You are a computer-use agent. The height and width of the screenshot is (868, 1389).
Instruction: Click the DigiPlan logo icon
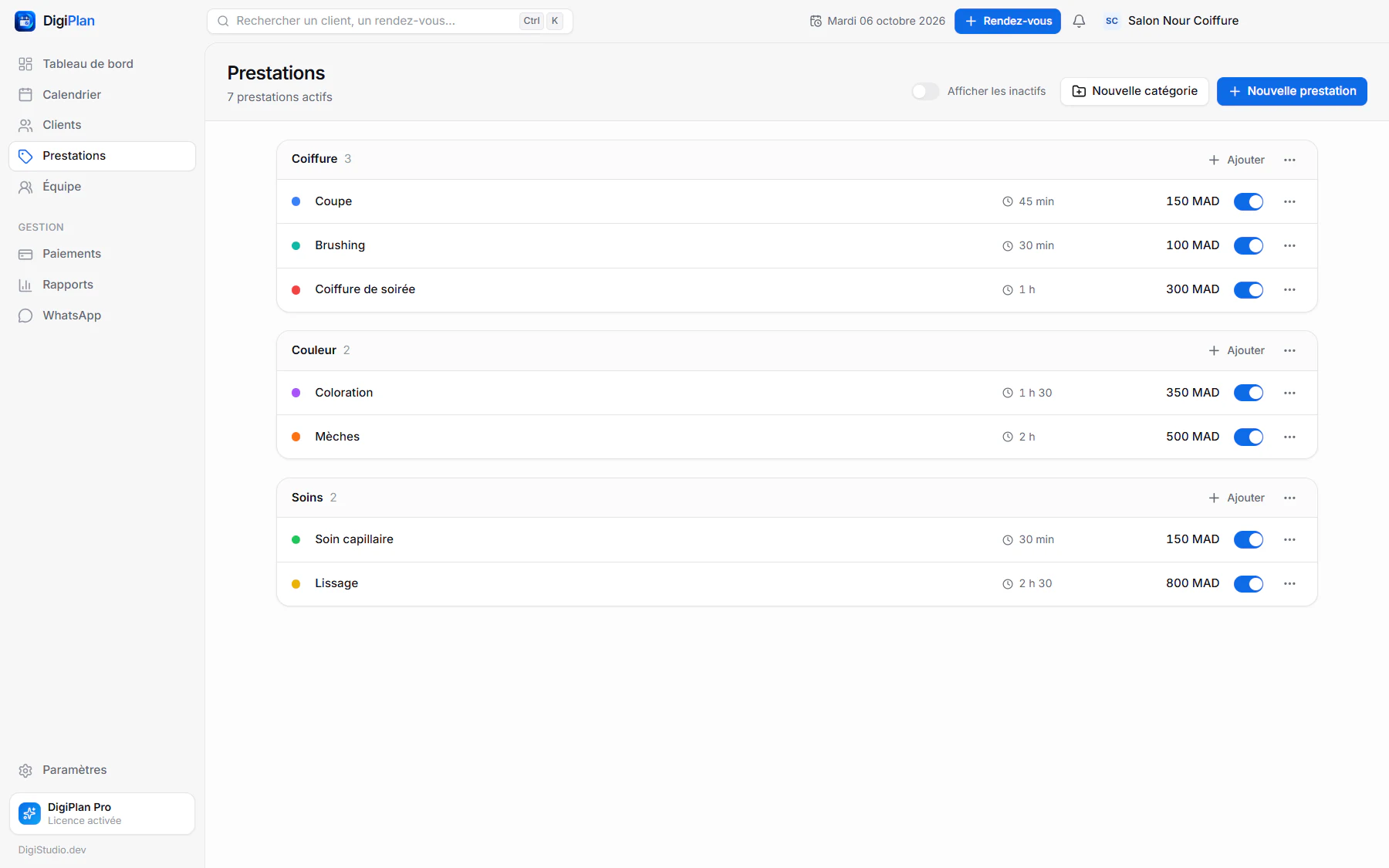[x=25, y=21]
